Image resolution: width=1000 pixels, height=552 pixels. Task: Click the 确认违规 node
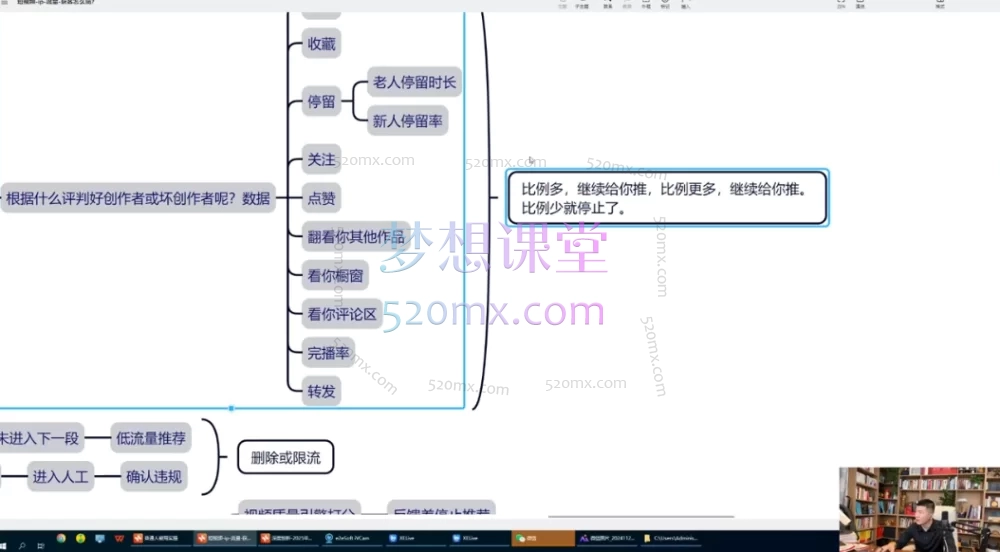tap(154, 477)
